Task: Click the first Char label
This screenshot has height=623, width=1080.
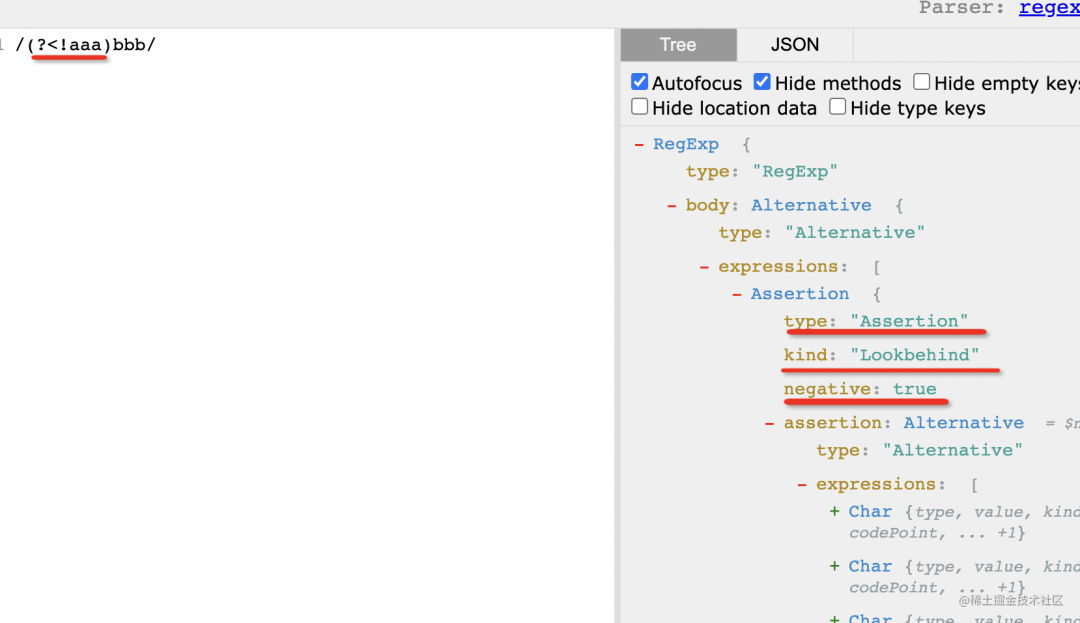Action: [x=870, y=511]
